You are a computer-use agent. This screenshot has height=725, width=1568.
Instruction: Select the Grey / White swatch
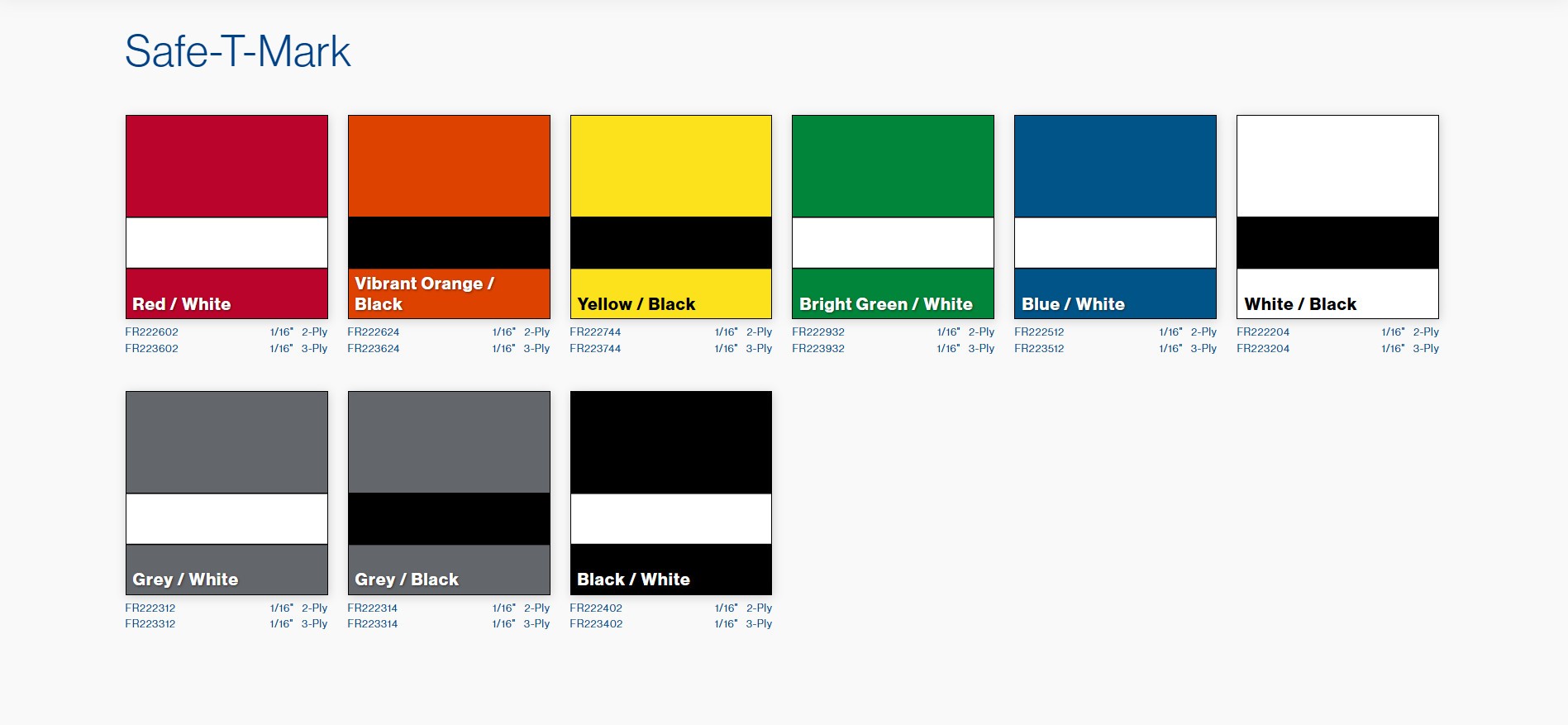click(x=226, y=493)
